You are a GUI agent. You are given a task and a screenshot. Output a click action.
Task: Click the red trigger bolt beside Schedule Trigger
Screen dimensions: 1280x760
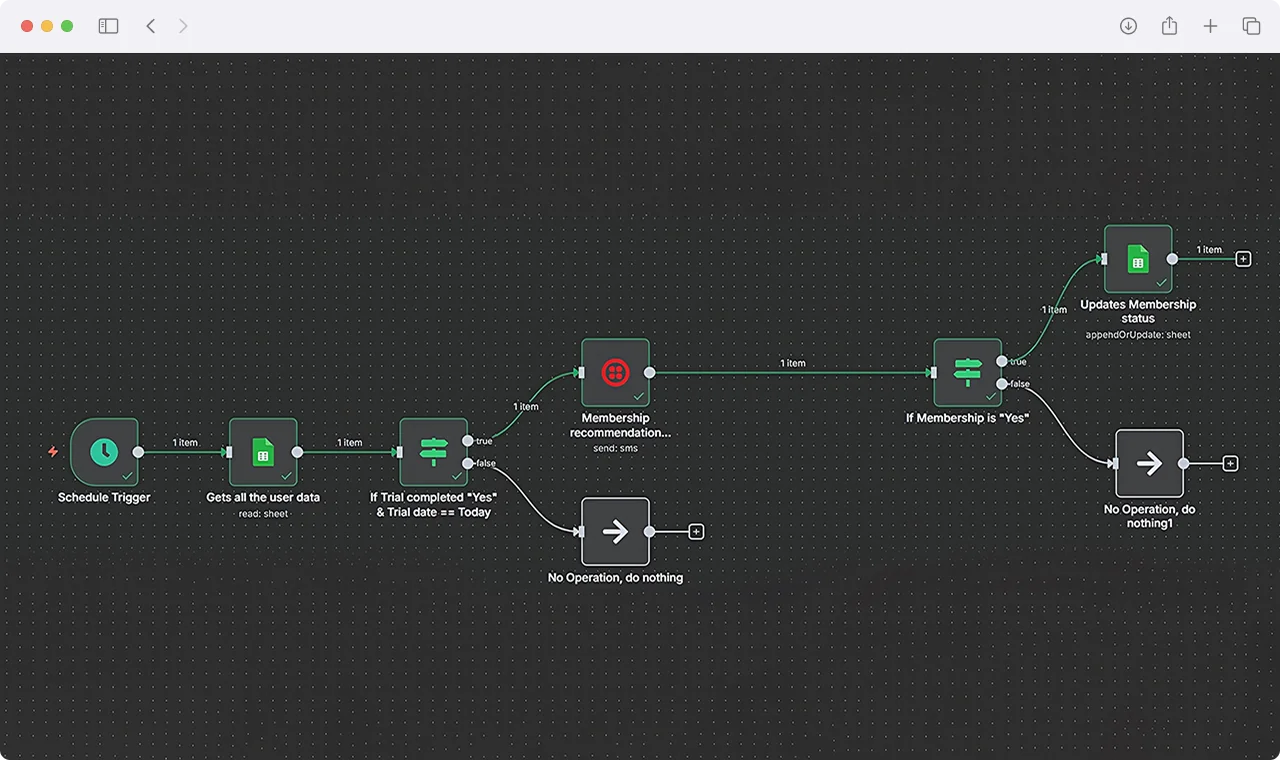(x=53, y=452)
